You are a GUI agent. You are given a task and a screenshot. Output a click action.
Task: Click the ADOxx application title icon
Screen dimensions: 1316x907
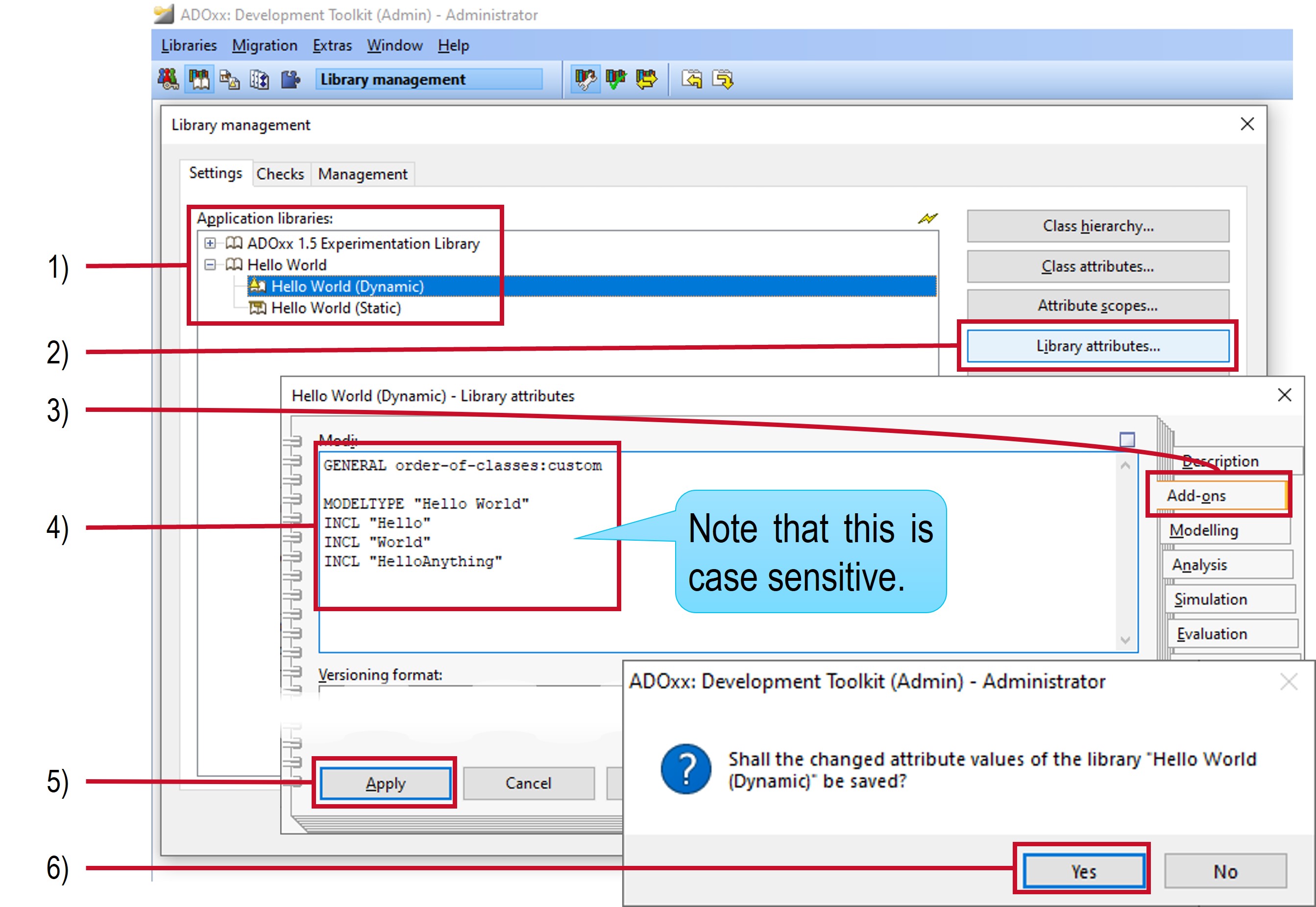coord(164,14)
